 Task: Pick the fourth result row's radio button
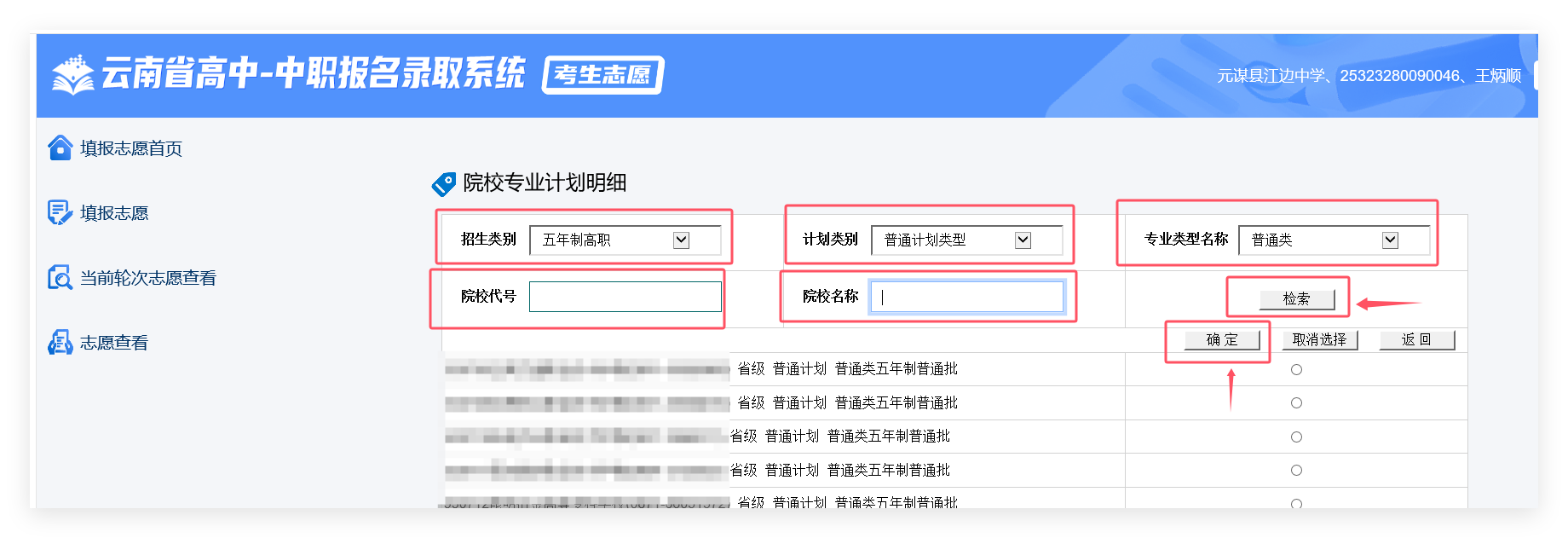pos(1296,470)
